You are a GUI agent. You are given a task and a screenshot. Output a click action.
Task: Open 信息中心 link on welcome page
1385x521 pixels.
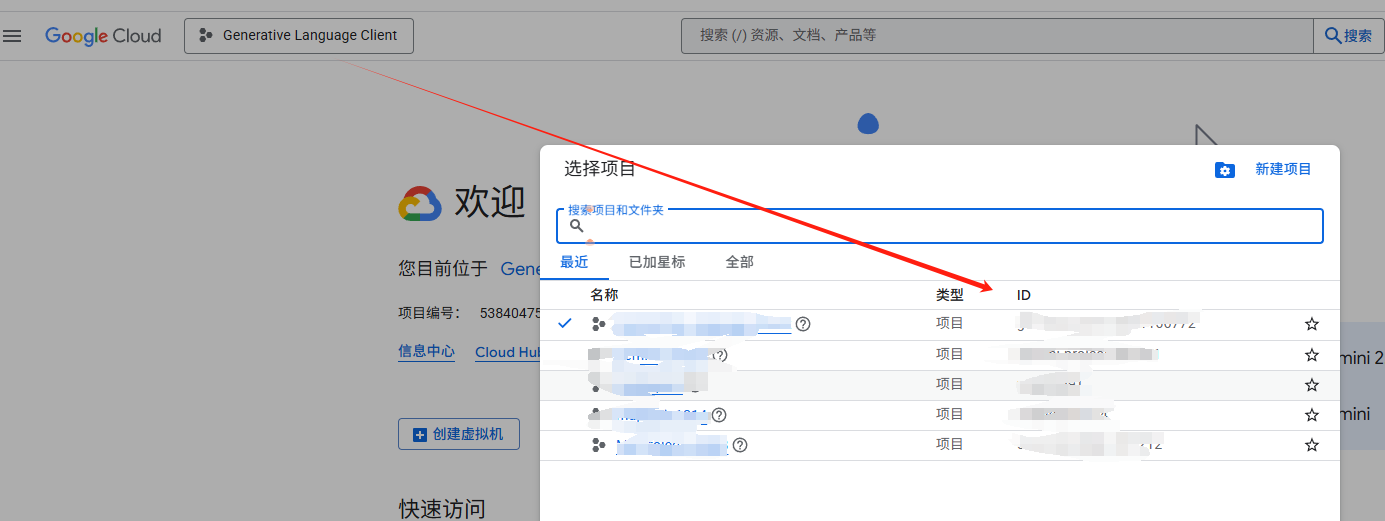(x=426, y=352)
